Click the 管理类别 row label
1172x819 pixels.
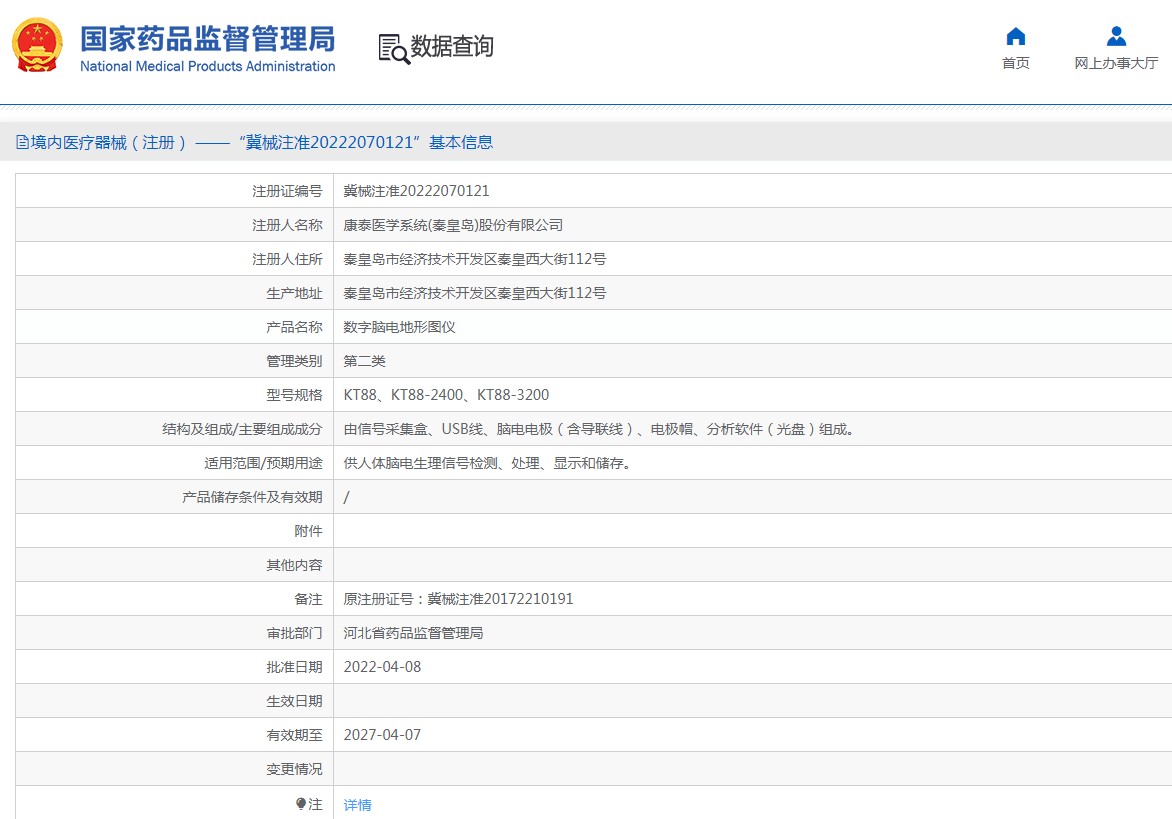[x=294, y=361]
